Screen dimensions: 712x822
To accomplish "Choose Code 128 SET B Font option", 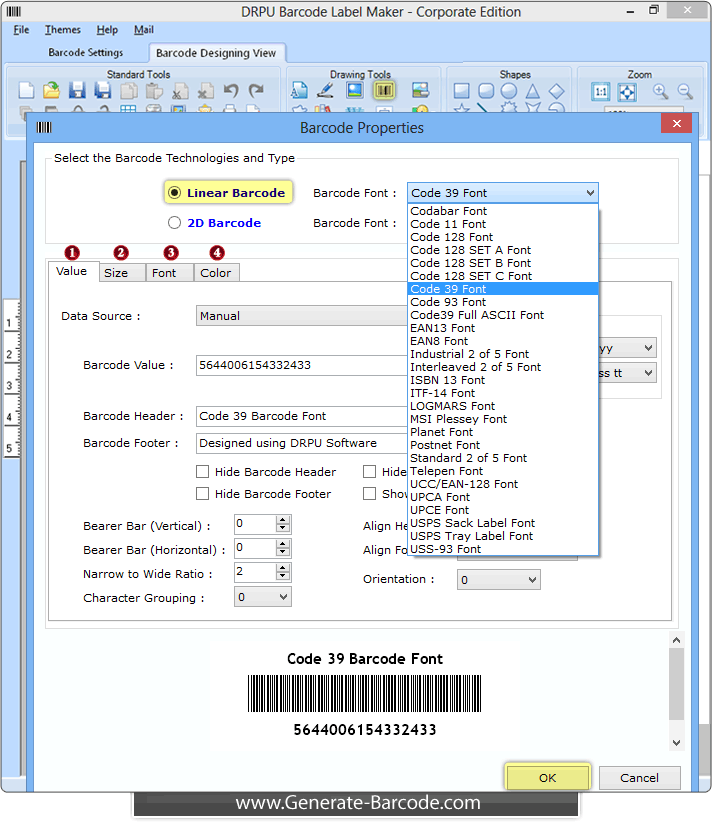I will point(503,263).
